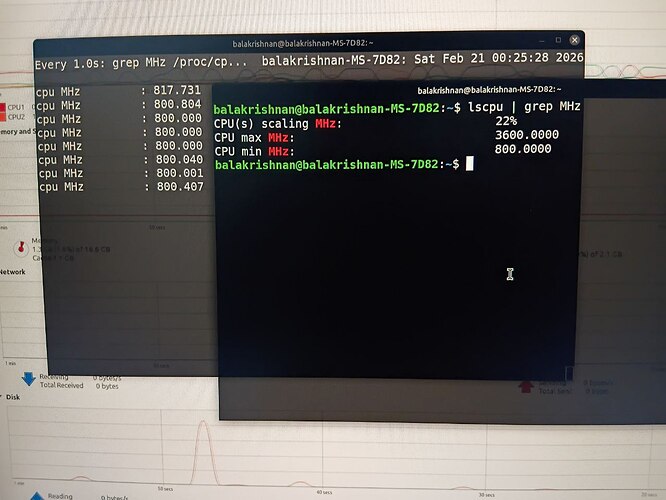Click the value 3600.0000
Screen dimensions: 666x500
coord(527,135)
